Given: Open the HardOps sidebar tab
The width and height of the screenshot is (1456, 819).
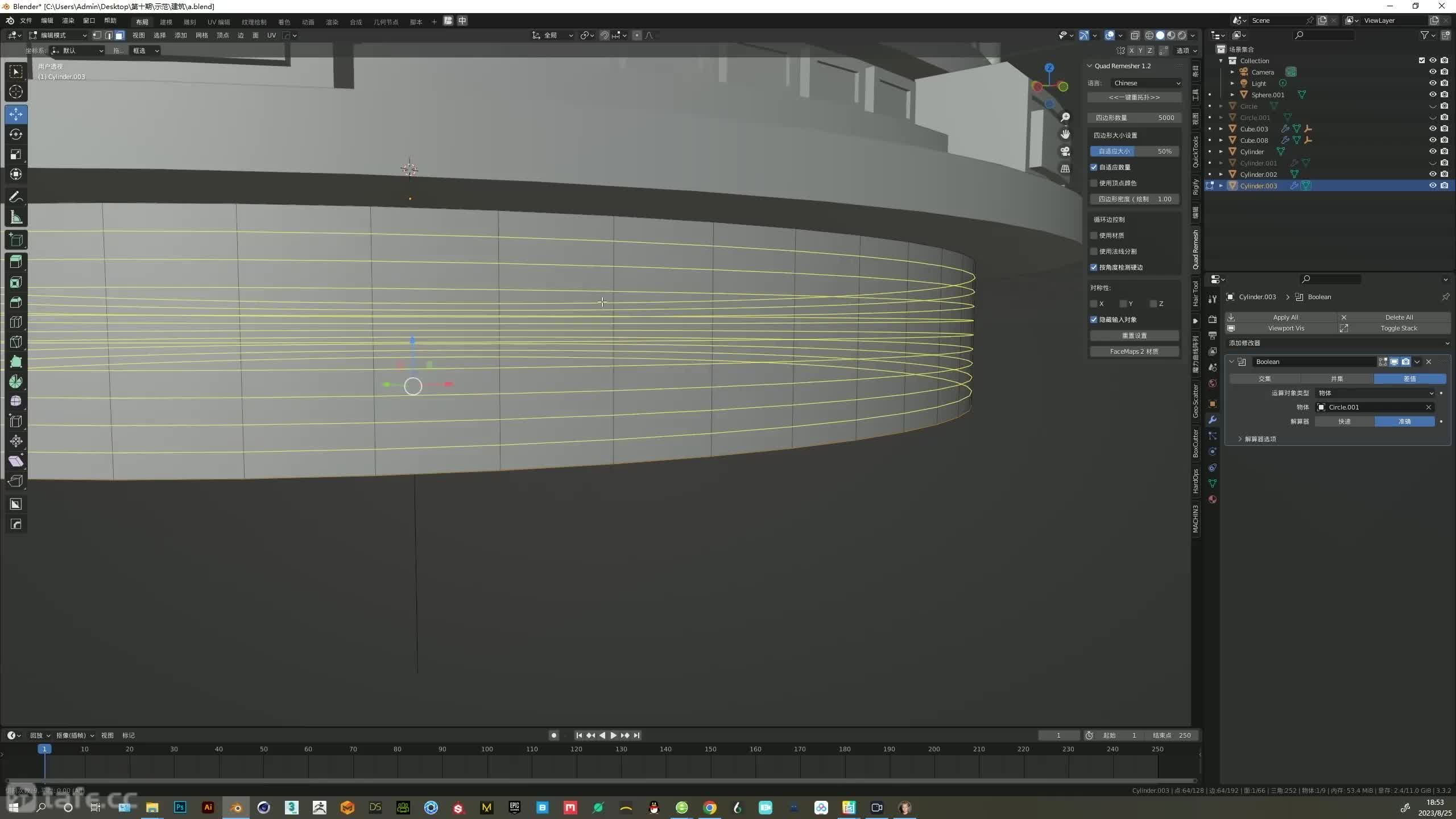Looking at the screenshot, I should [x=1196, y=481].
